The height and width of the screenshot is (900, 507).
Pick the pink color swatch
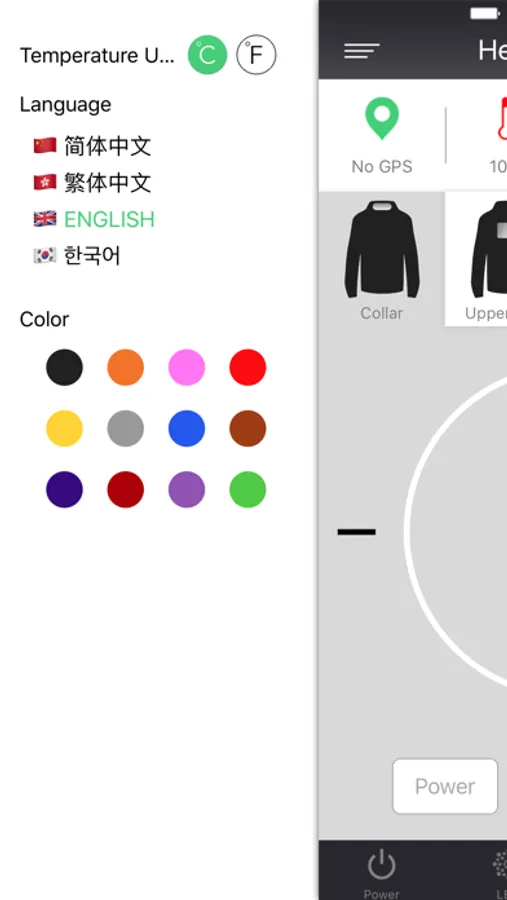187,367
